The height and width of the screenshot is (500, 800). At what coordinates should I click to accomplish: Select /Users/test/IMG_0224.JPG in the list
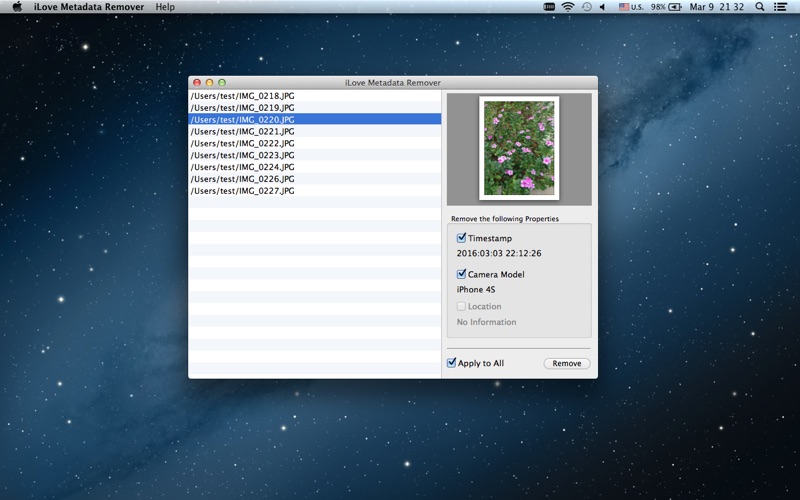(x=315, y=167)
